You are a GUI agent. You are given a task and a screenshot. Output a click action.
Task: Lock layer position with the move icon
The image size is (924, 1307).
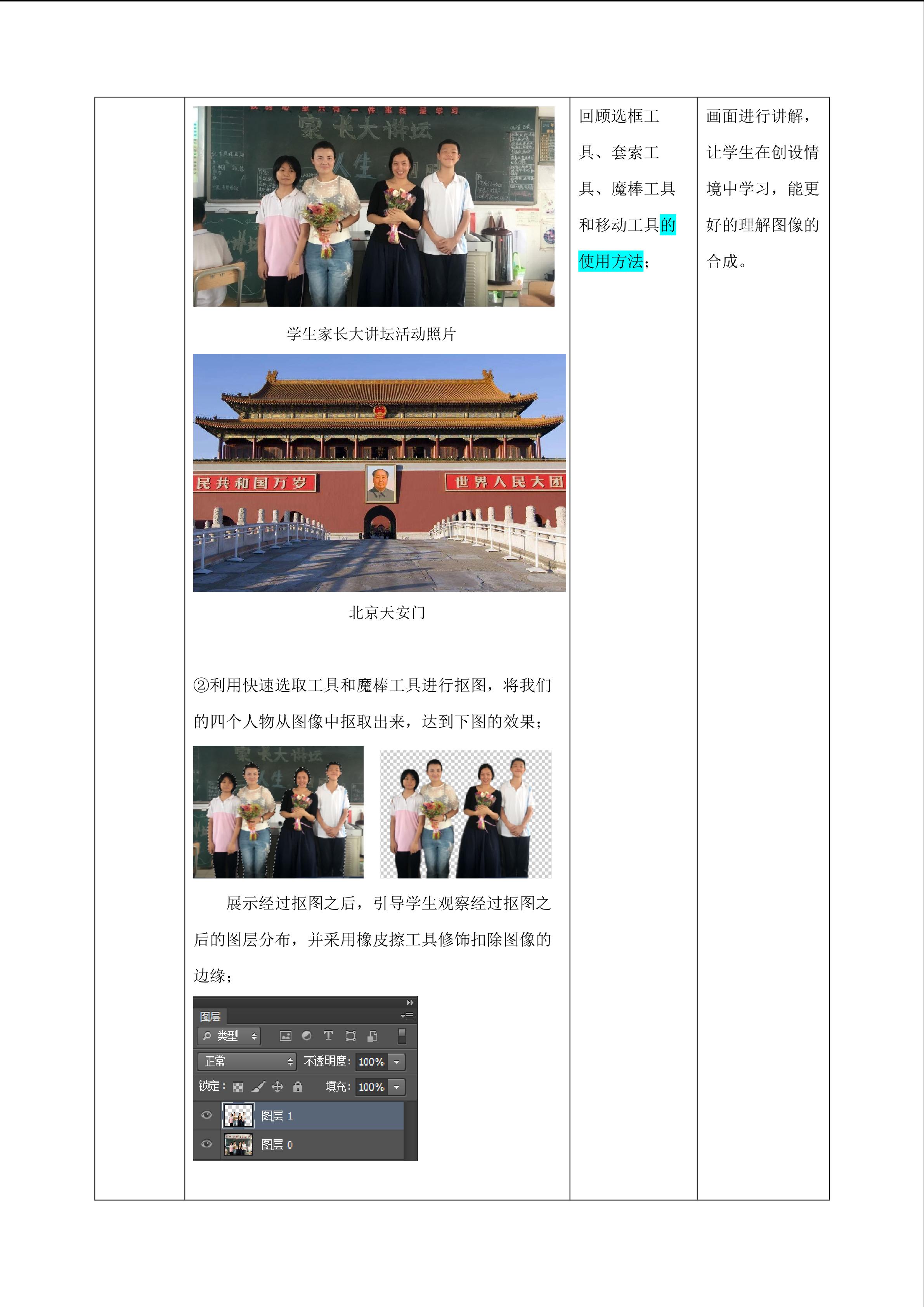tap(277, 1087)
